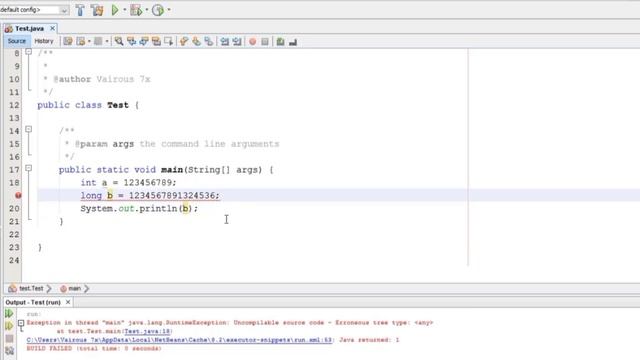Toggle Bookmark on current line

[x=209, y=41]
